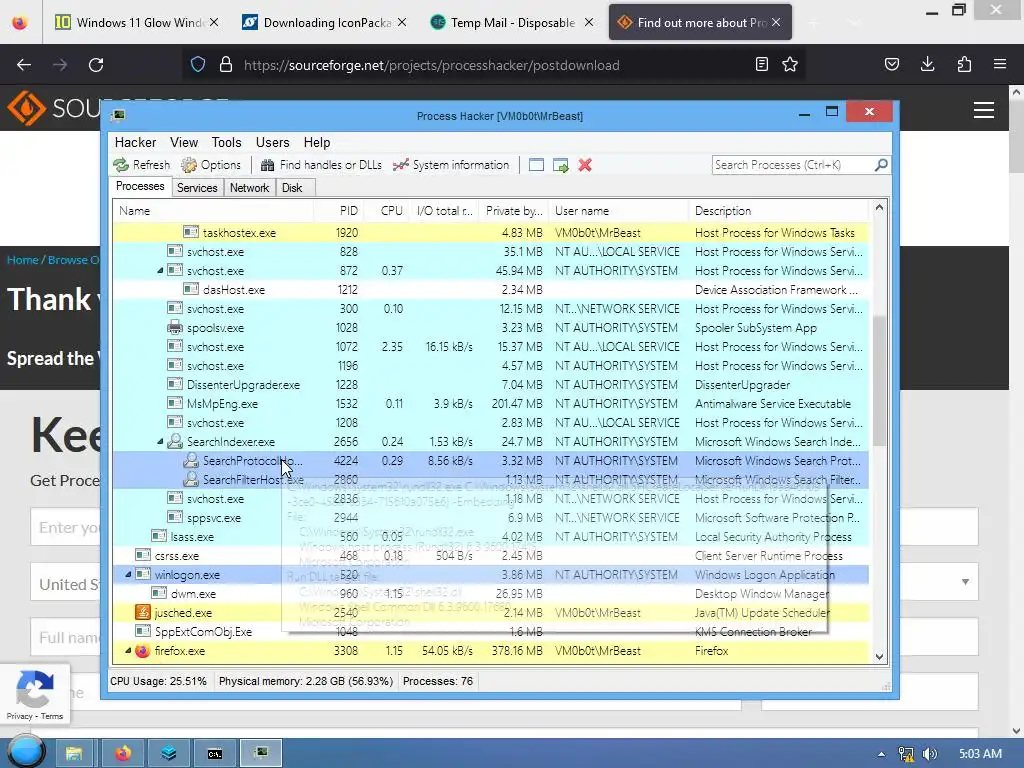Open the Help menu
The image size is (1024, 768).
[317, 142]
